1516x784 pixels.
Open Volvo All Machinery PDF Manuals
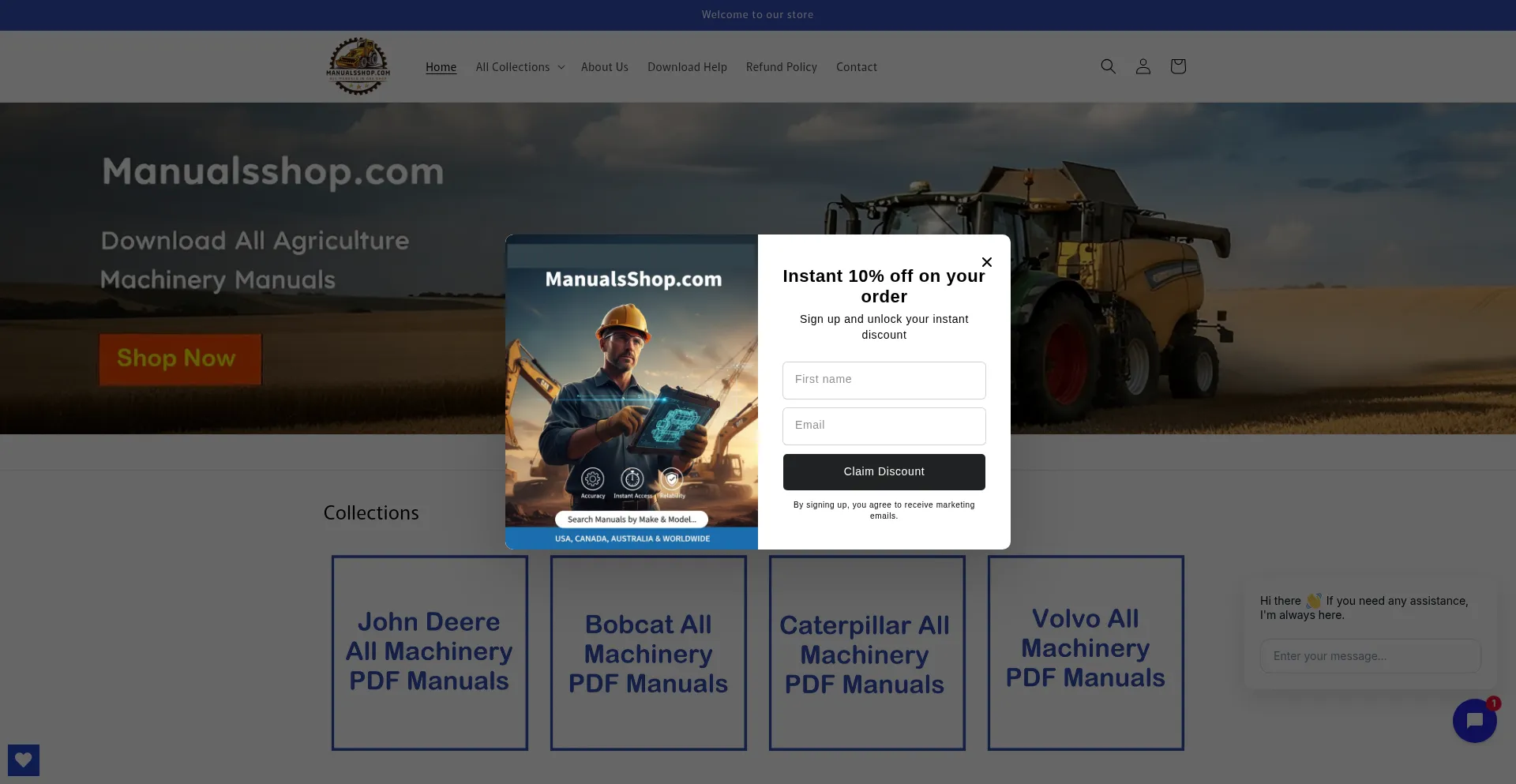[x=1085, y=652]
